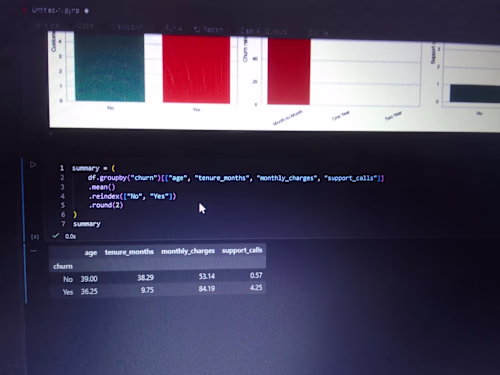Click line 7 'summary' in code cell

(87, 224)
